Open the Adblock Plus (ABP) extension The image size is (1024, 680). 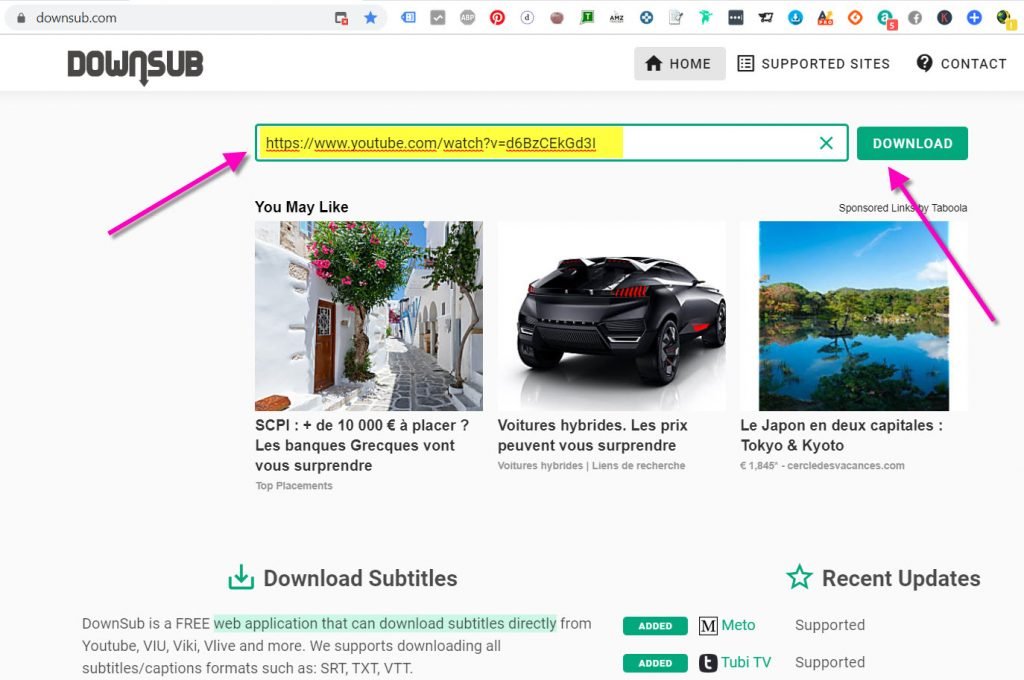pos(467,18)
